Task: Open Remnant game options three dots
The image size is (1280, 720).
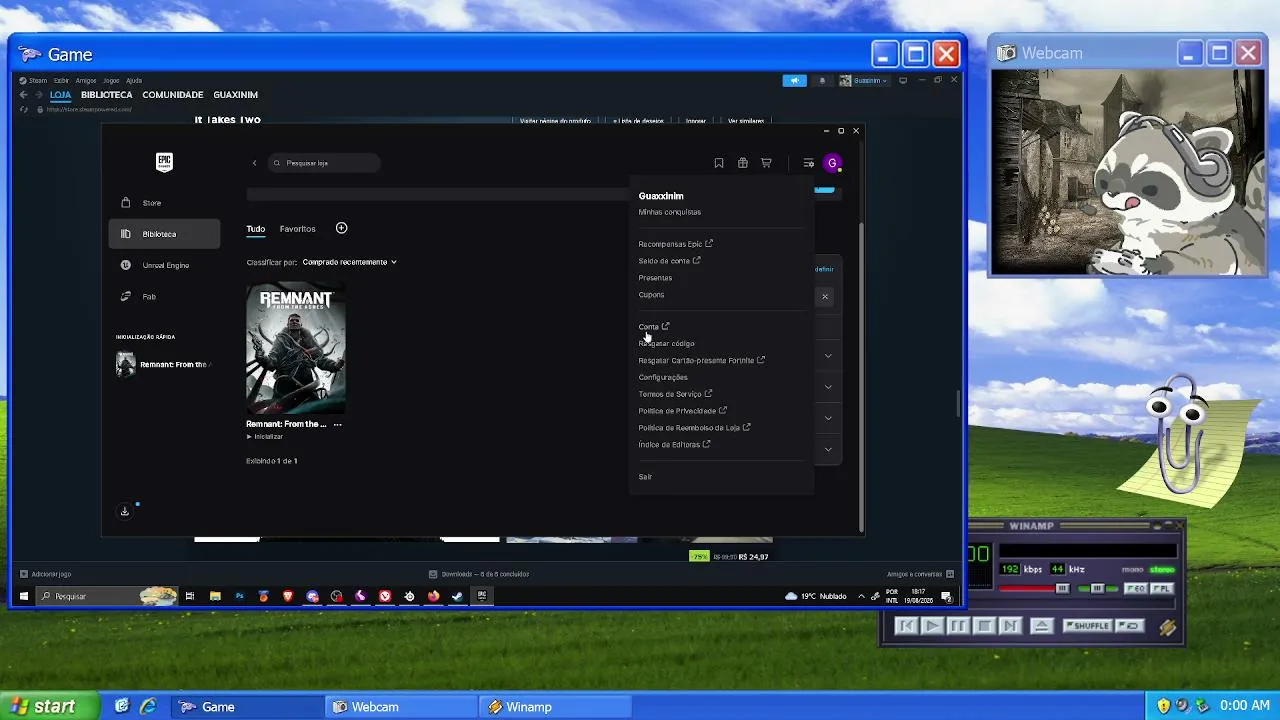Action: 337,424
